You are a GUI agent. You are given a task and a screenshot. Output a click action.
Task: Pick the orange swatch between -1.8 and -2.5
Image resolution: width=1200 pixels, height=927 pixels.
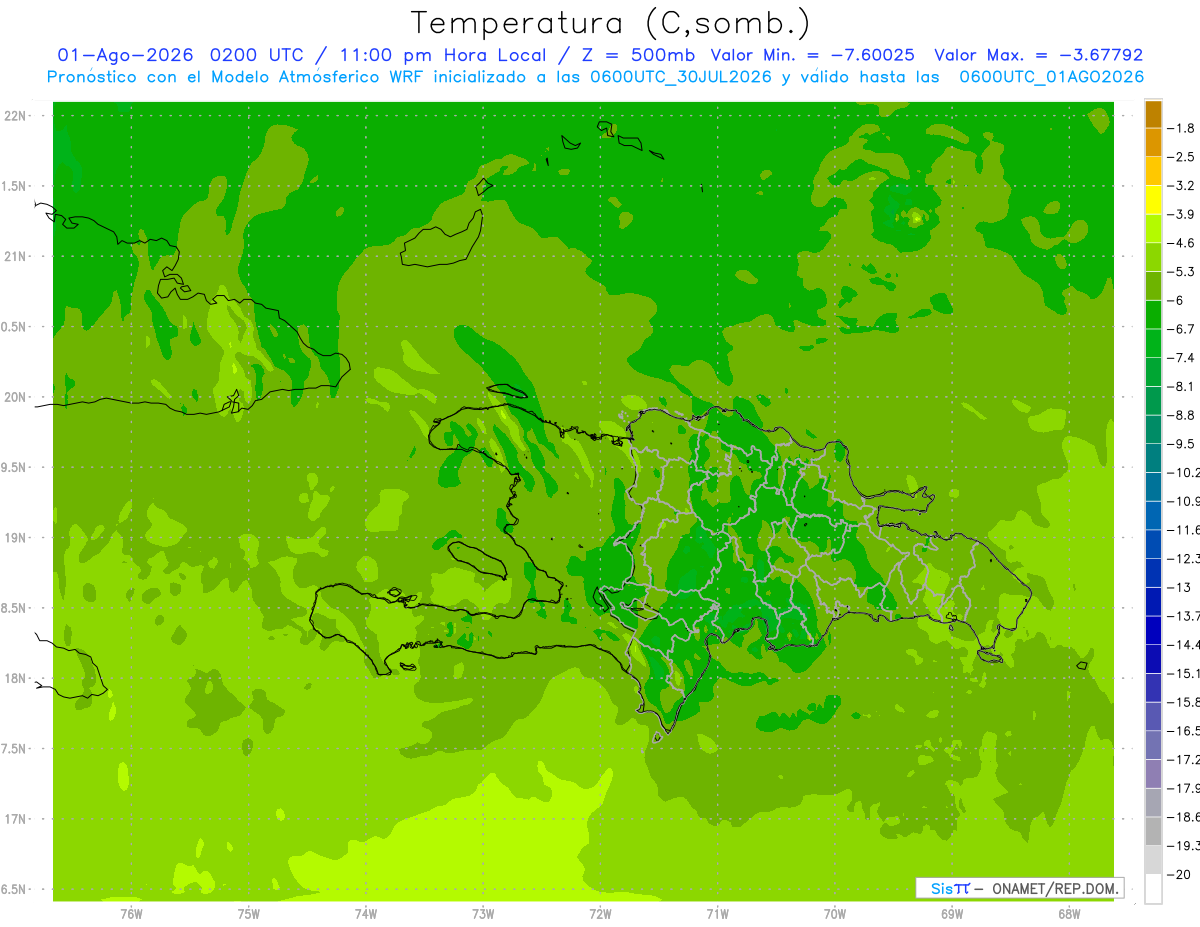coord(1153,142)
